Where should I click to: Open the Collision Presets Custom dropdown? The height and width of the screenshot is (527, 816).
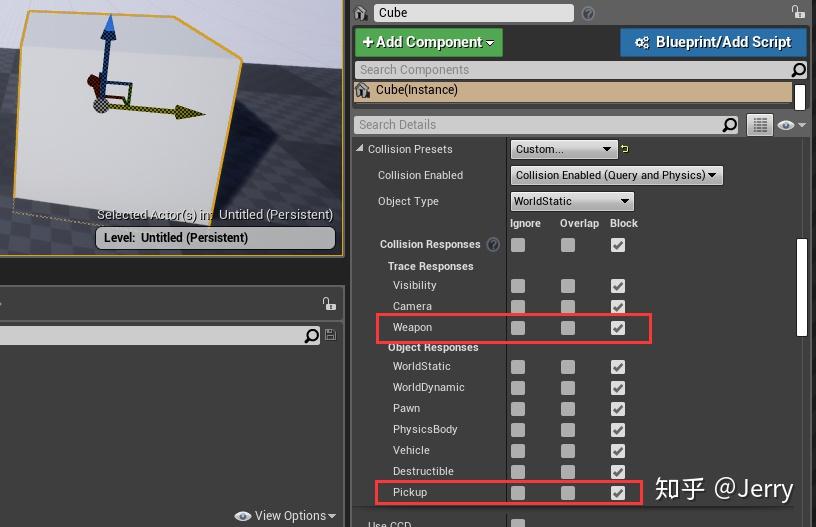coord(564,149)
